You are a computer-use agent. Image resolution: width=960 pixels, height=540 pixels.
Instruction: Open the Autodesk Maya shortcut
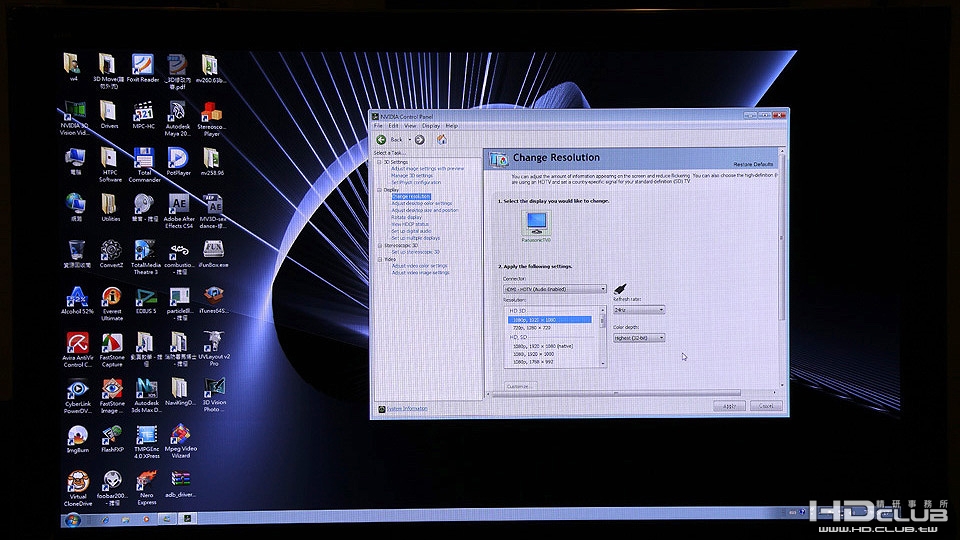coord(178,119)
